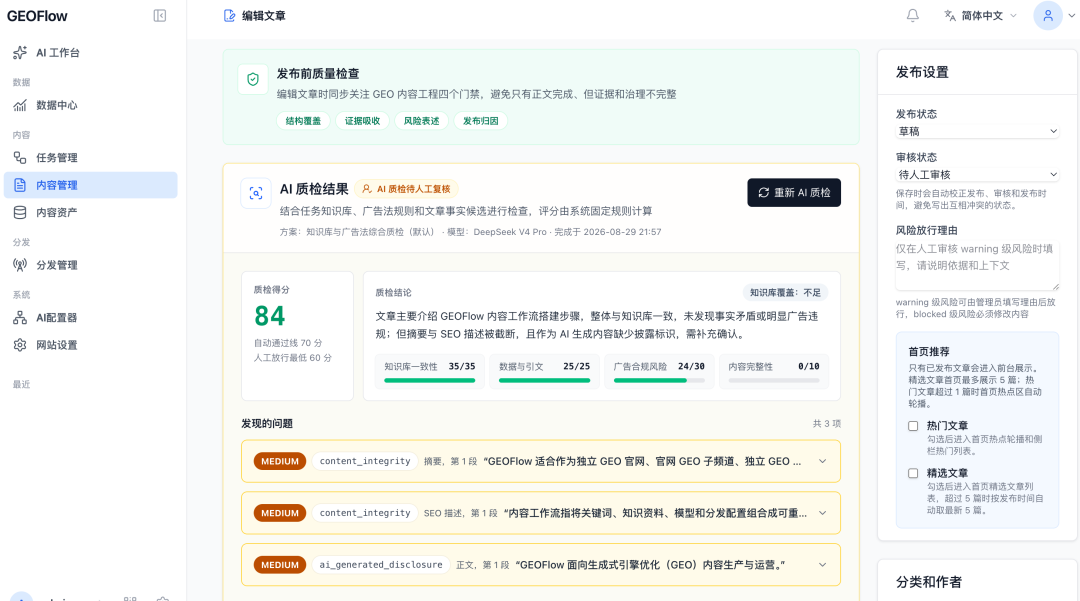This screenshot has width=1080, height=601.
Task: Open the user avatar menu
Action: point(1048,16)
